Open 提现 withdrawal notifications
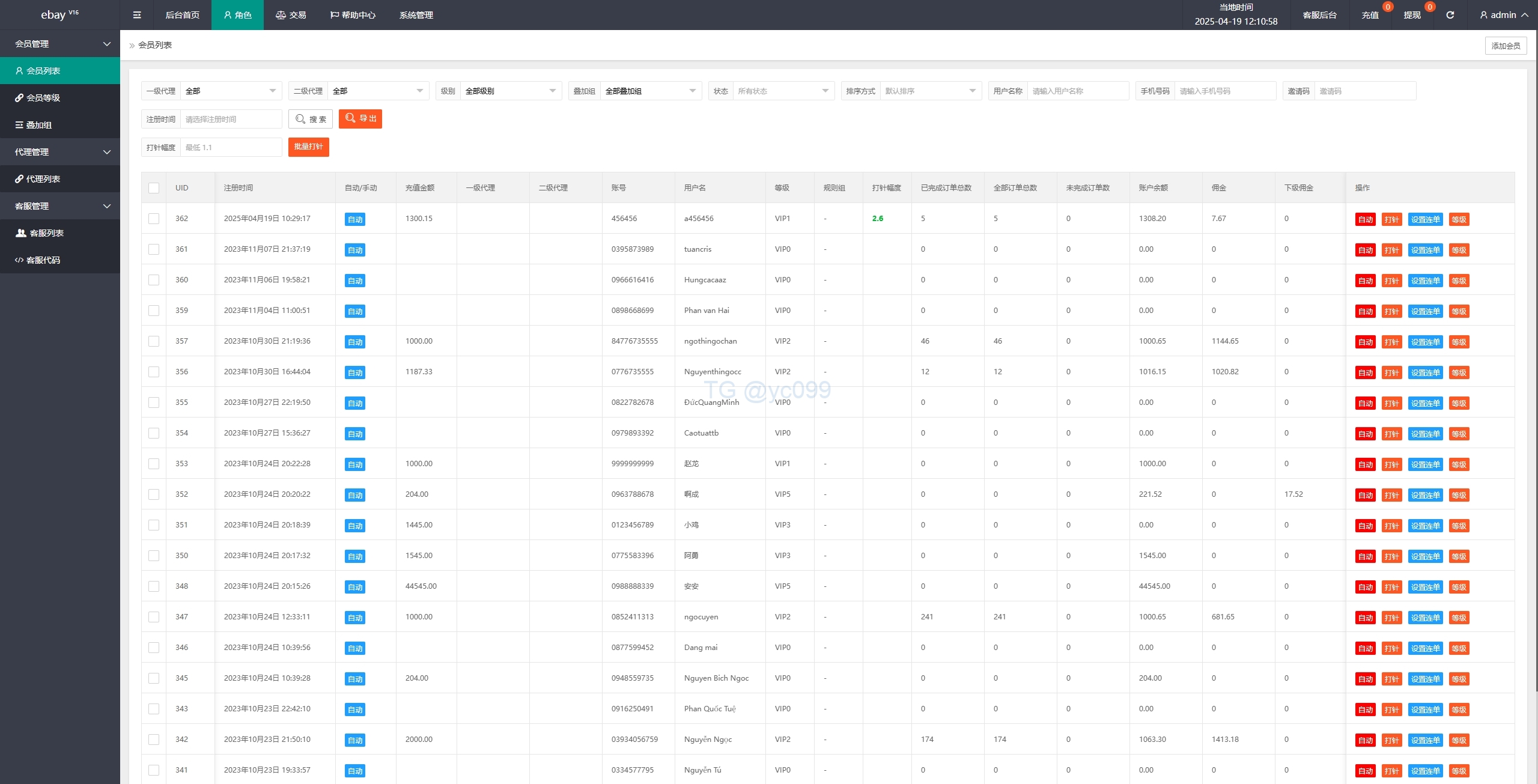This screenshot has width=1538, height=784. point(1412,15)
